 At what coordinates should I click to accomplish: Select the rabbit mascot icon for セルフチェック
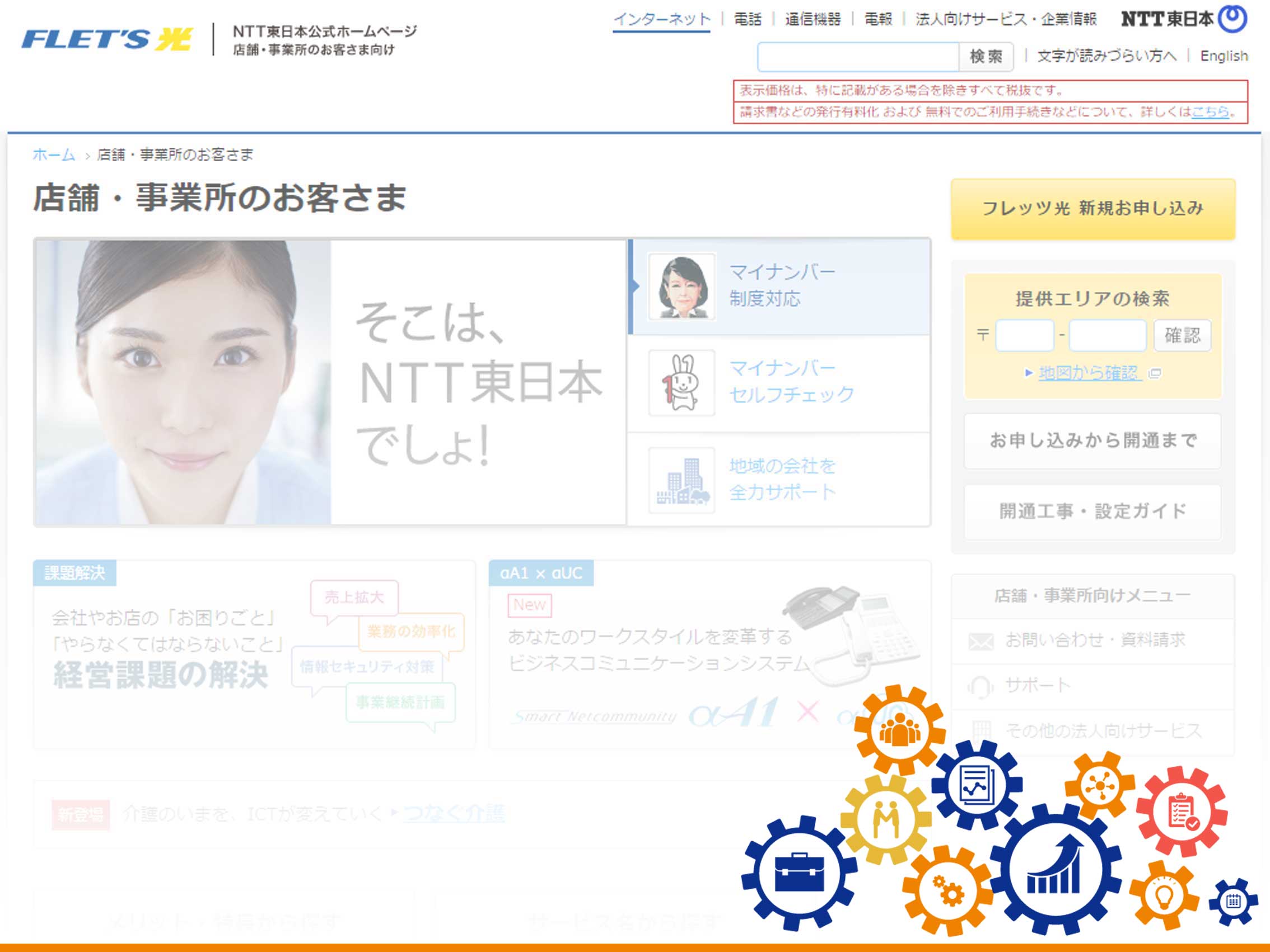tap(681, 383)
